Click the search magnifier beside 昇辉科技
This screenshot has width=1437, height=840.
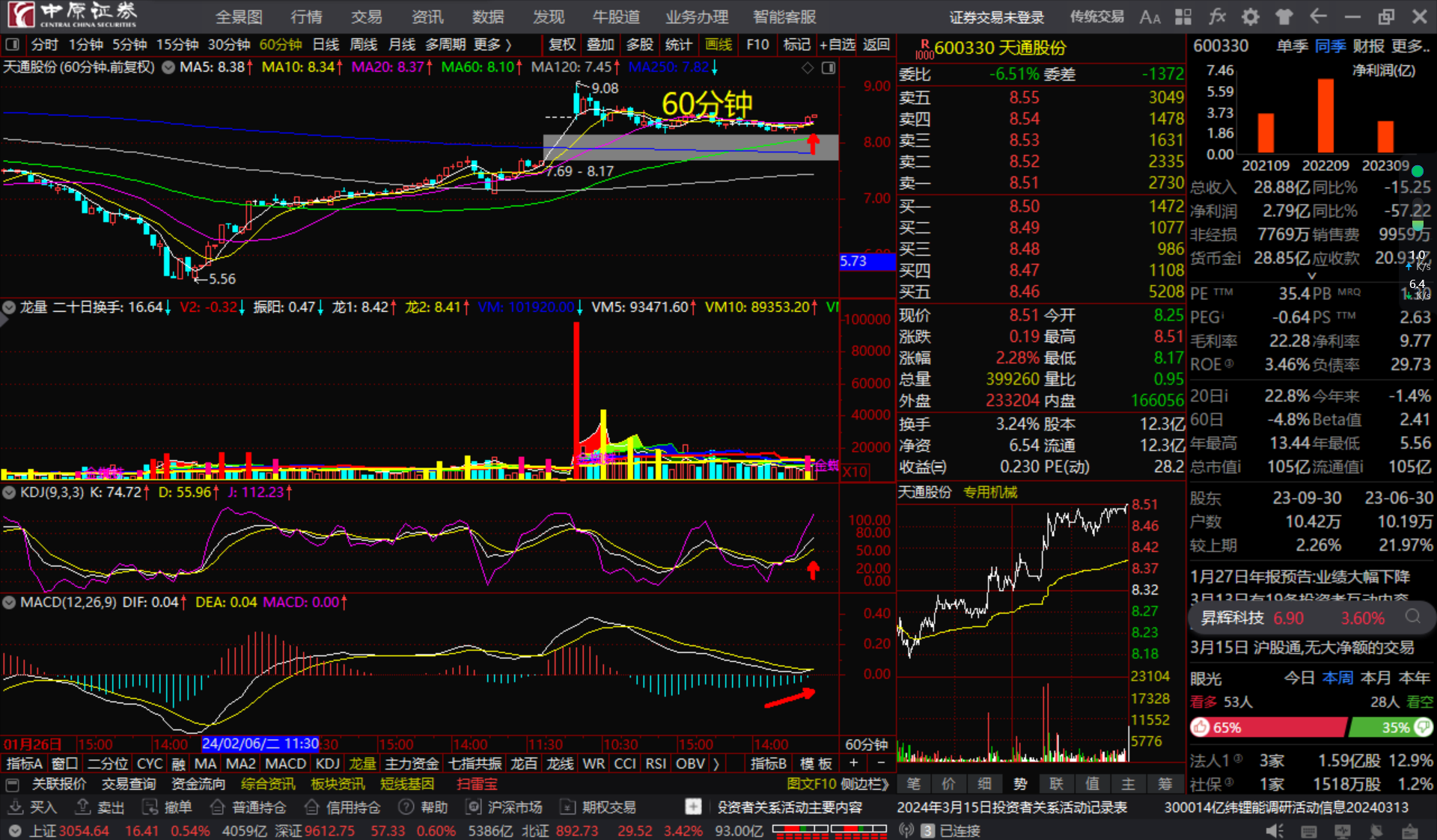tap(1412, 617)
